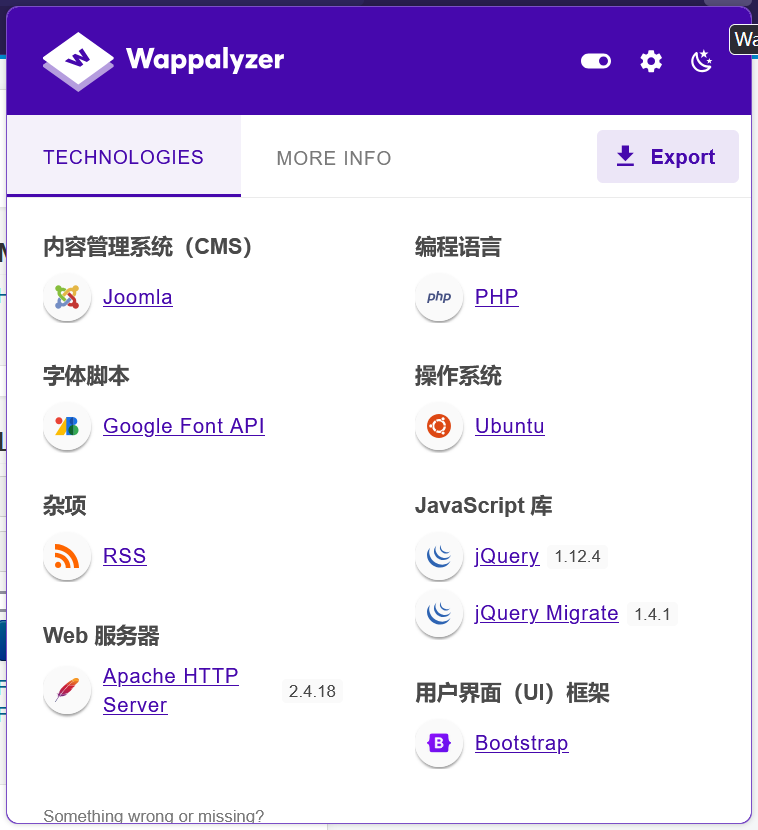Click the Apache feather icon
758x830 pixels.
[x=67, y=690]
